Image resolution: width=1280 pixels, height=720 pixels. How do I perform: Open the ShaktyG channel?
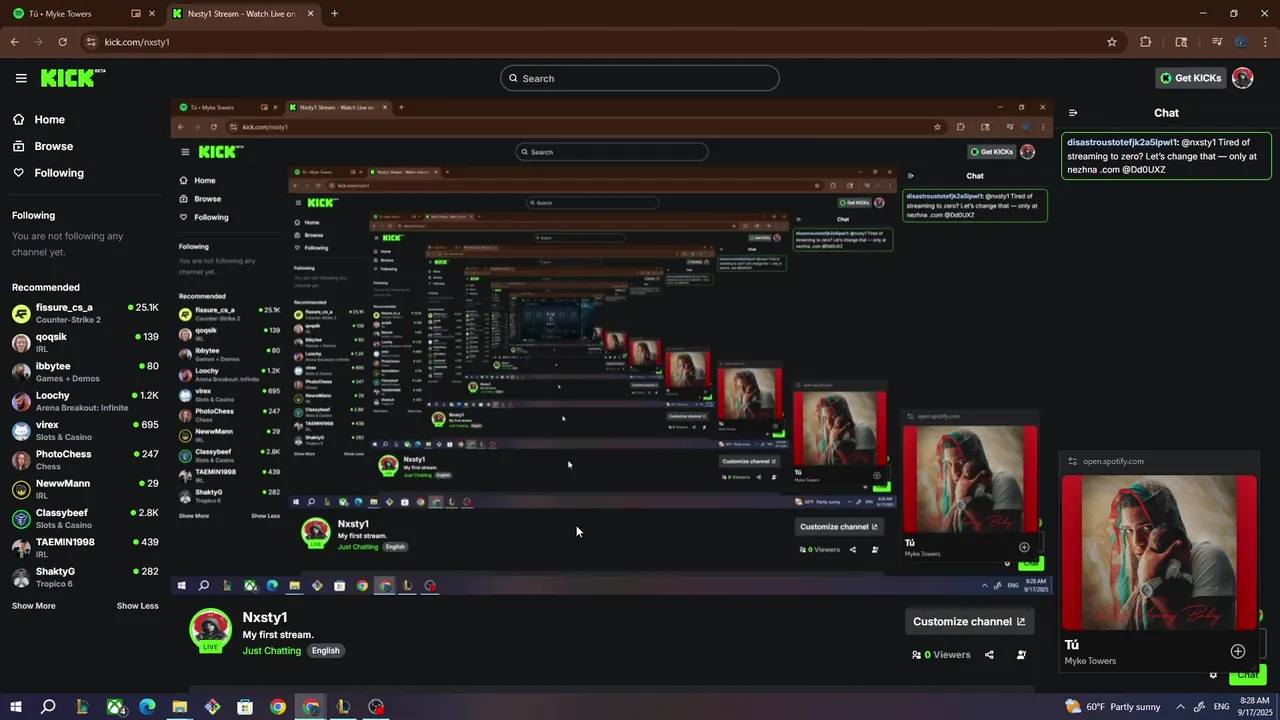(x=85, y=577)
